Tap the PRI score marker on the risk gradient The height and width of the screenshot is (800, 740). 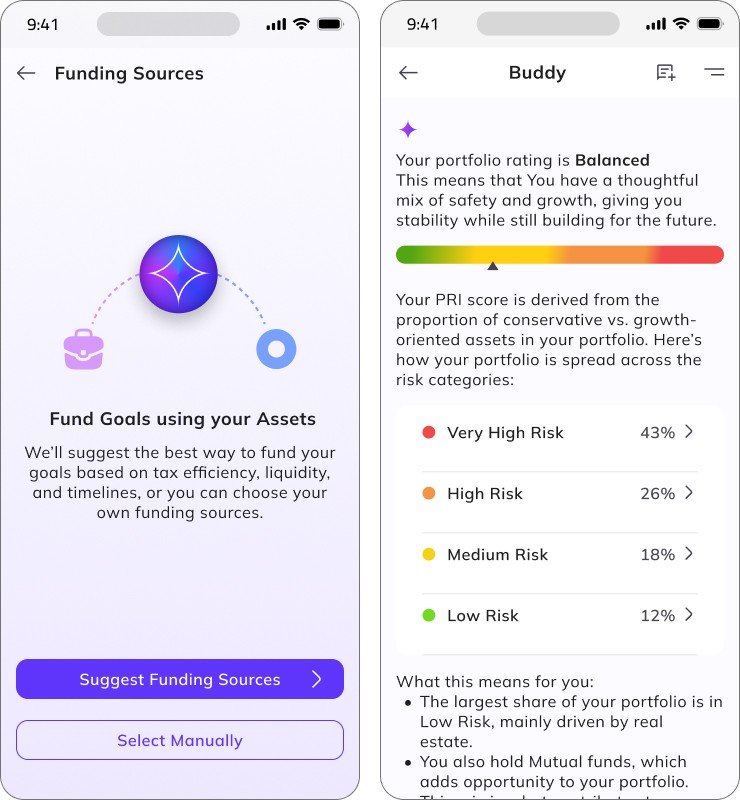493,264
